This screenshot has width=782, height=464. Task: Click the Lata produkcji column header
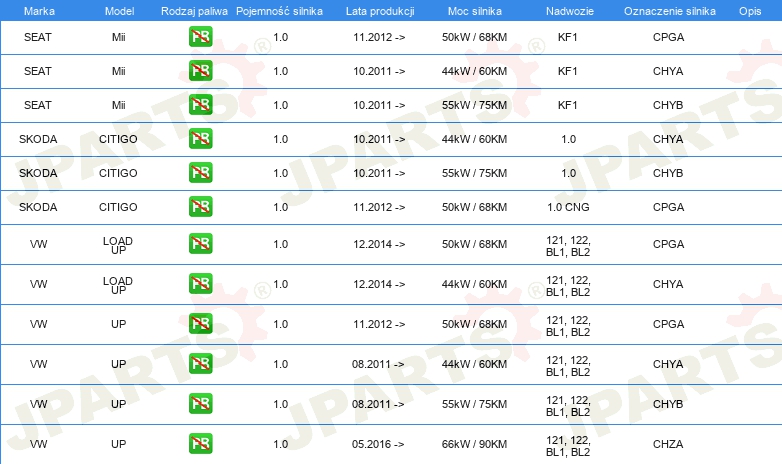pyautogui.click(x=380, y=11)
